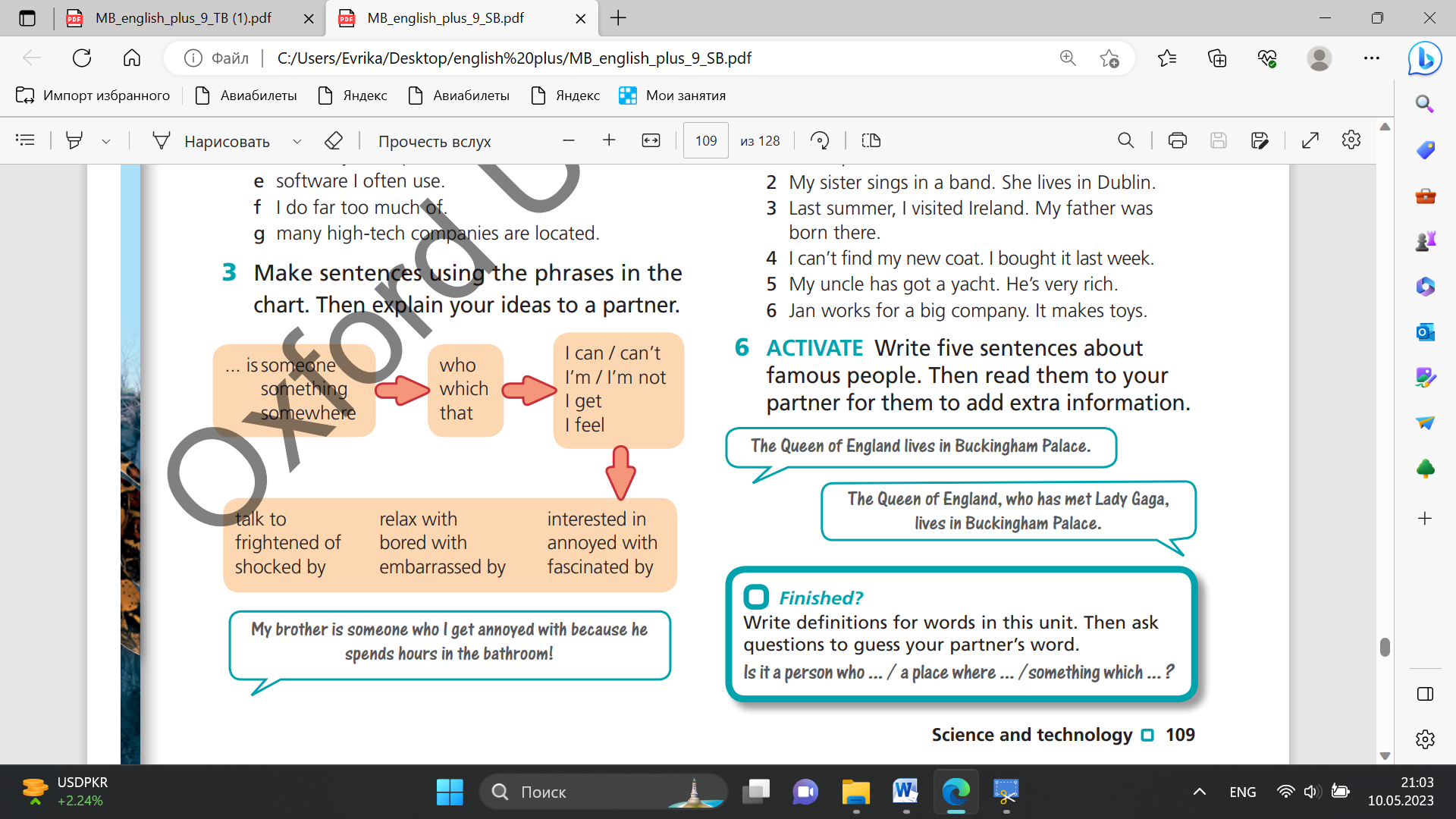Expand the highlight color dropdown arrow
Screen dimensions: 1456x819
pos(106,141)
